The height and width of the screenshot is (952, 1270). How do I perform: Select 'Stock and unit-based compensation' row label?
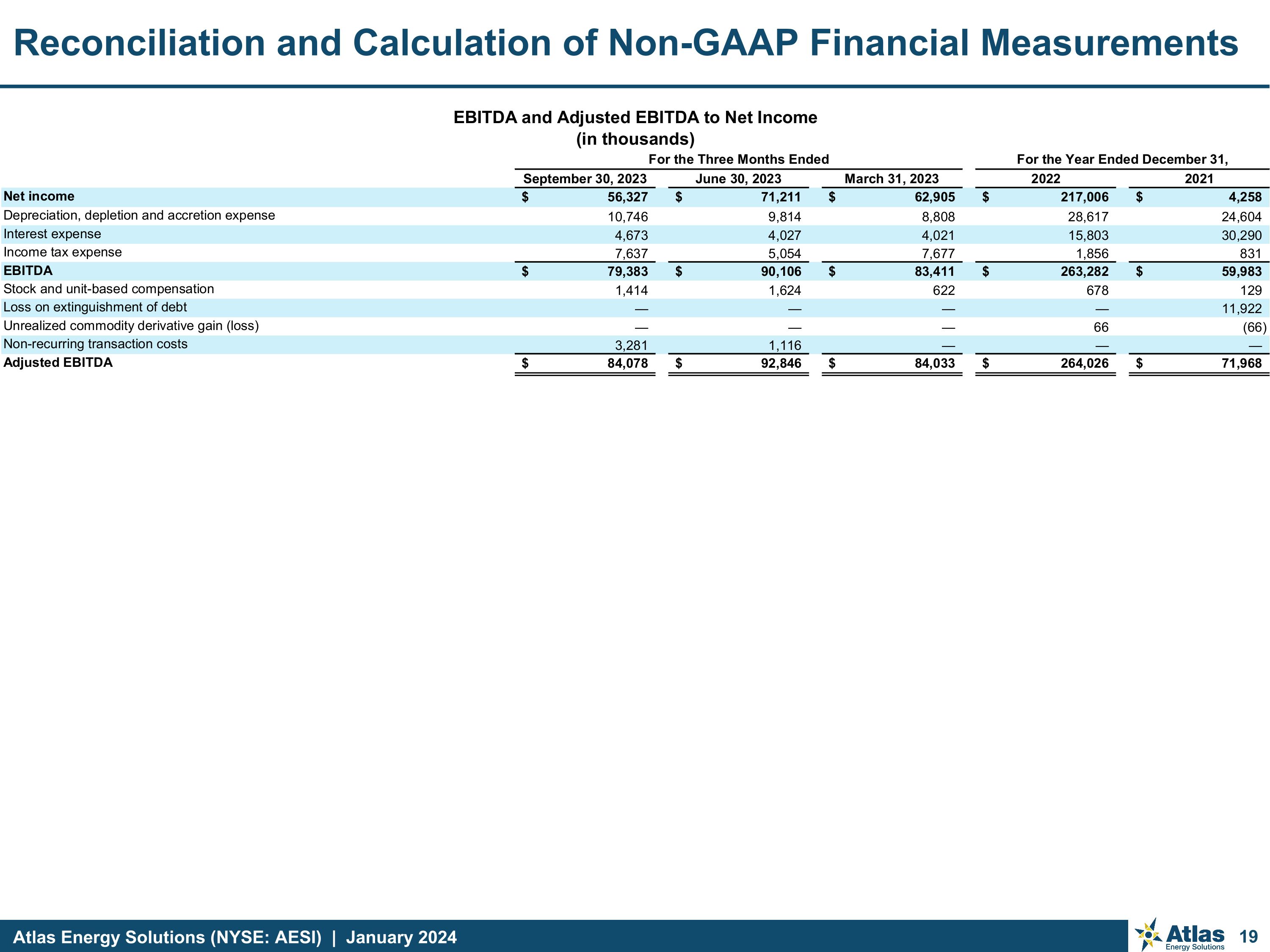(x=108, y=289)
